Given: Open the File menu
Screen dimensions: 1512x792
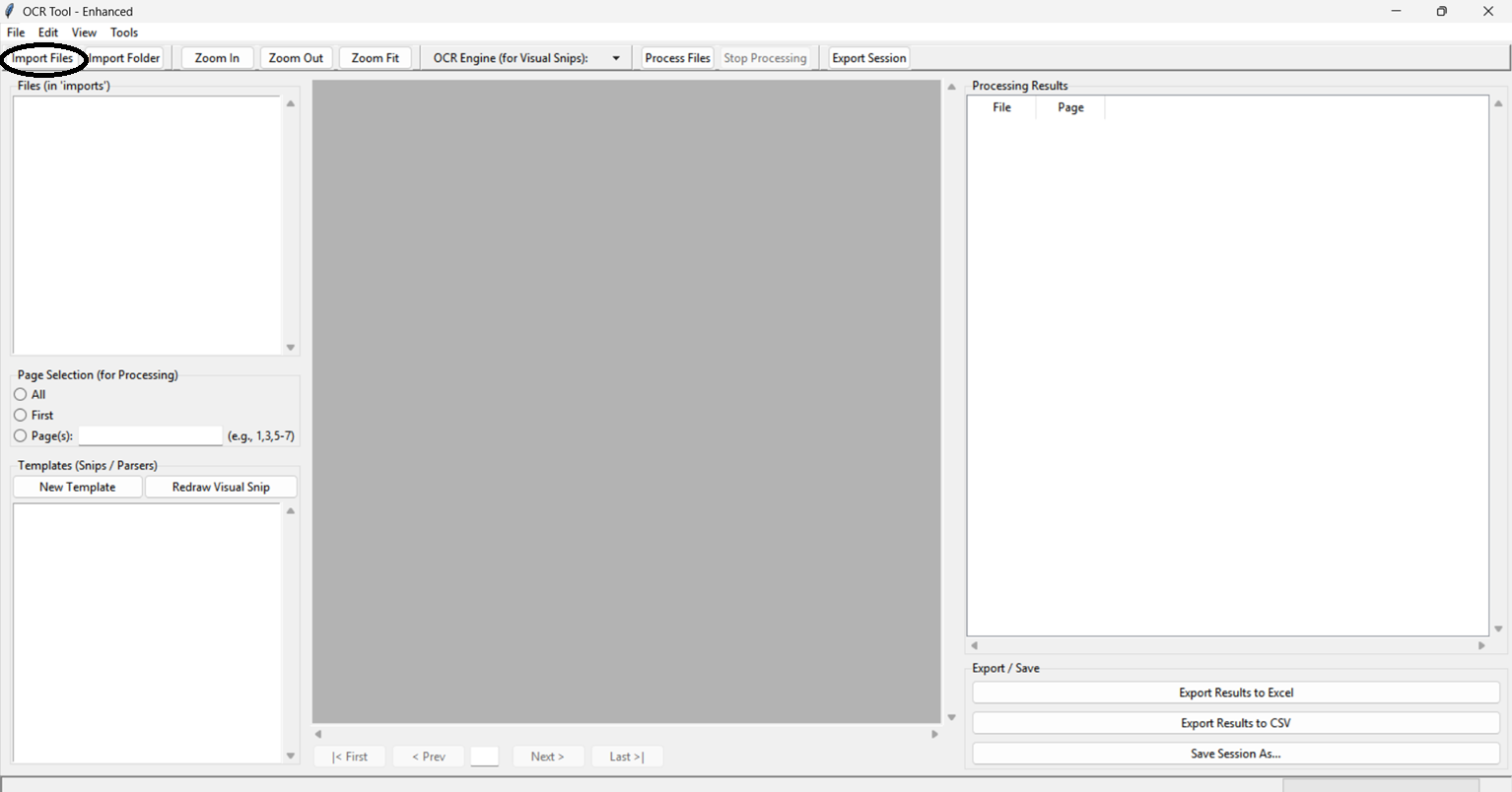Looking at the screenshot, I should [16, 33].
